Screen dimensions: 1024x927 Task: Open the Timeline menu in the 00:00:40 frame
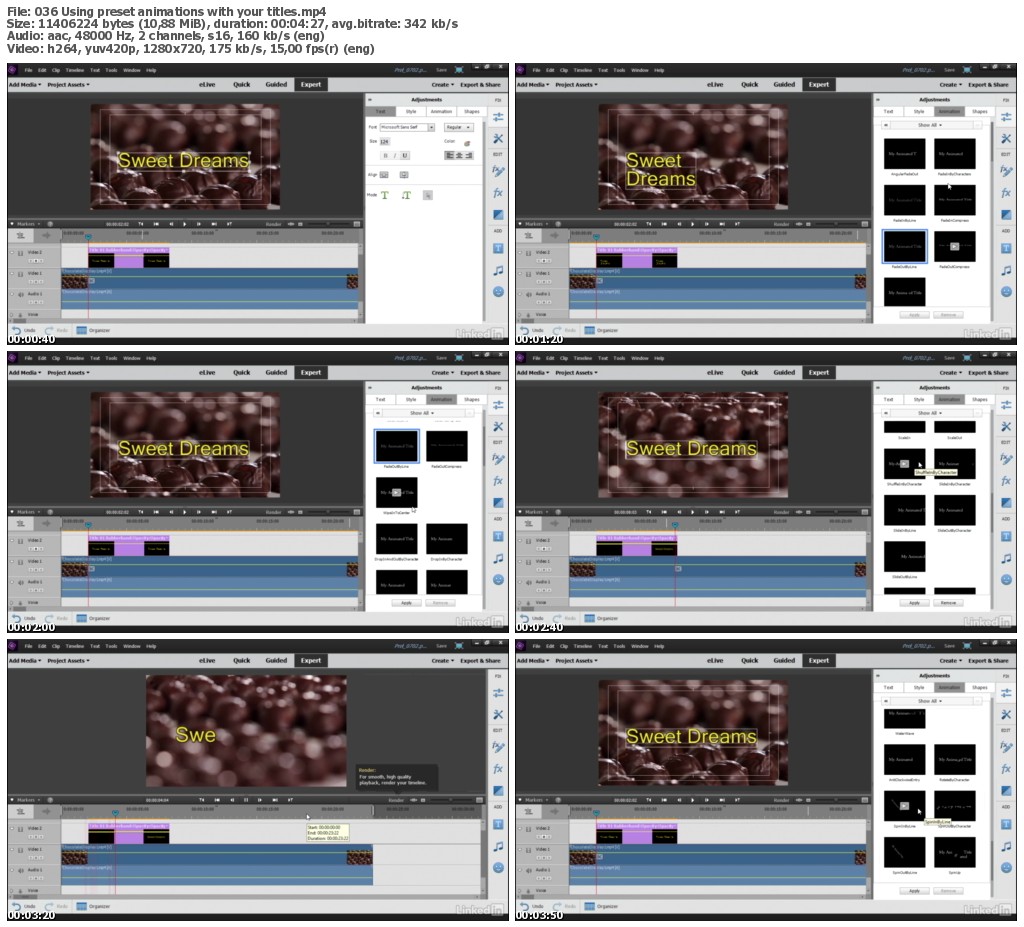tap(74, 70)
